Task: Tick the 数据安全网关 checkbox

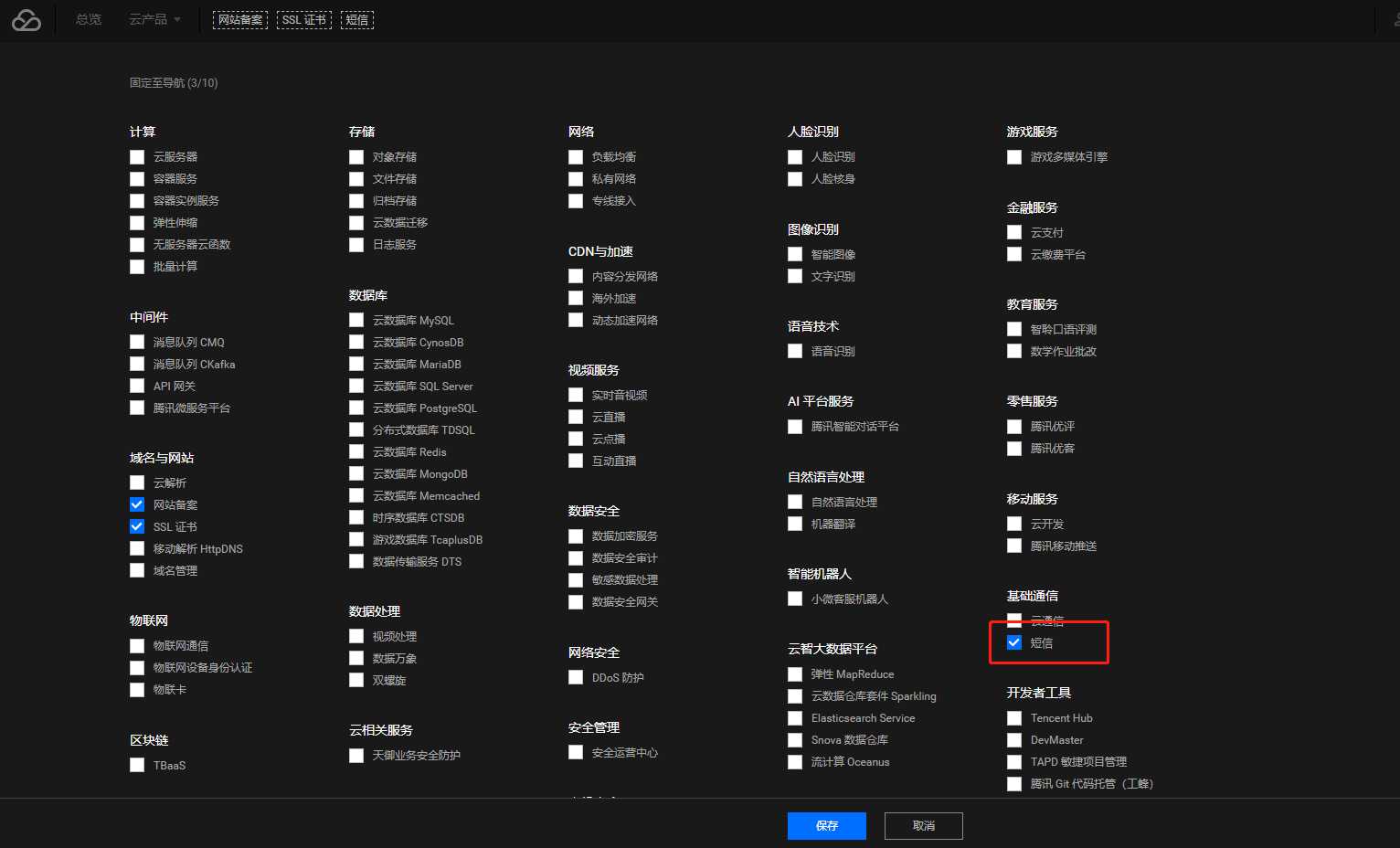Action: click(576, 602)
